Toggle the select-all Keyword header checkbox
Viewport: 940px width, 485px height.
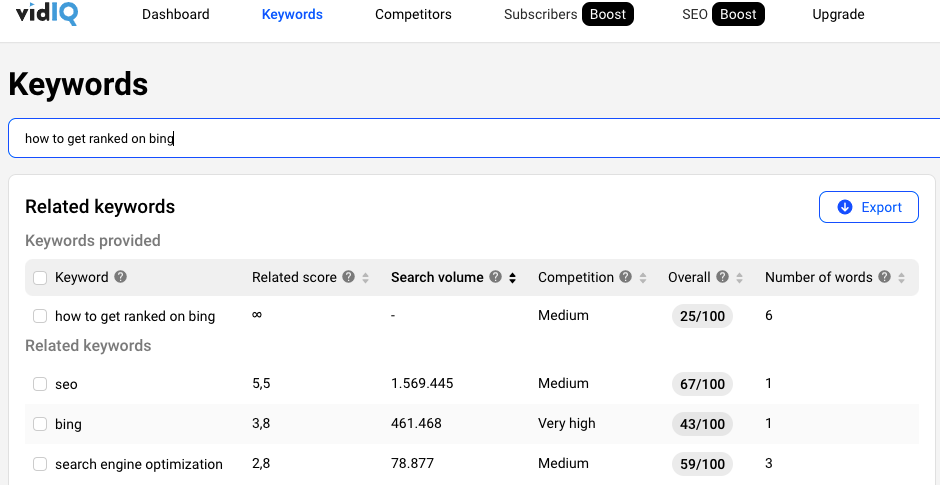(x=40, y=278)
